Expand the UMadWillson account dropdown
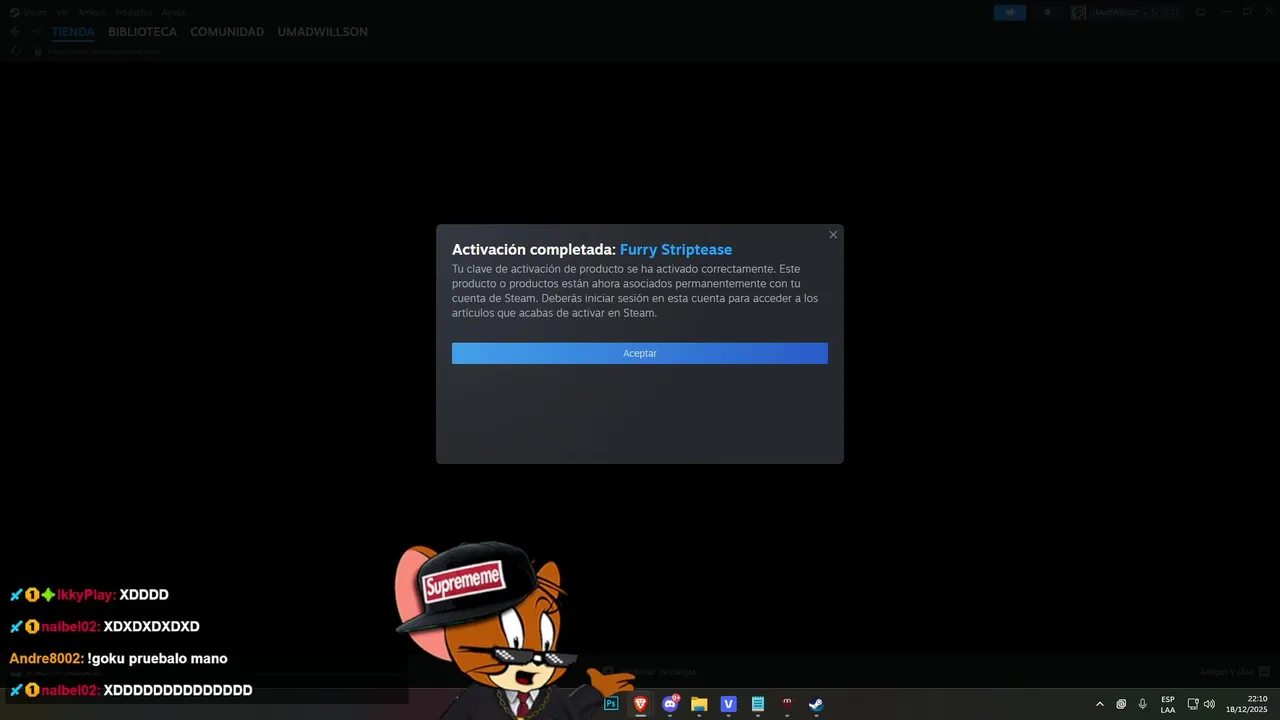 [1126, 12]
